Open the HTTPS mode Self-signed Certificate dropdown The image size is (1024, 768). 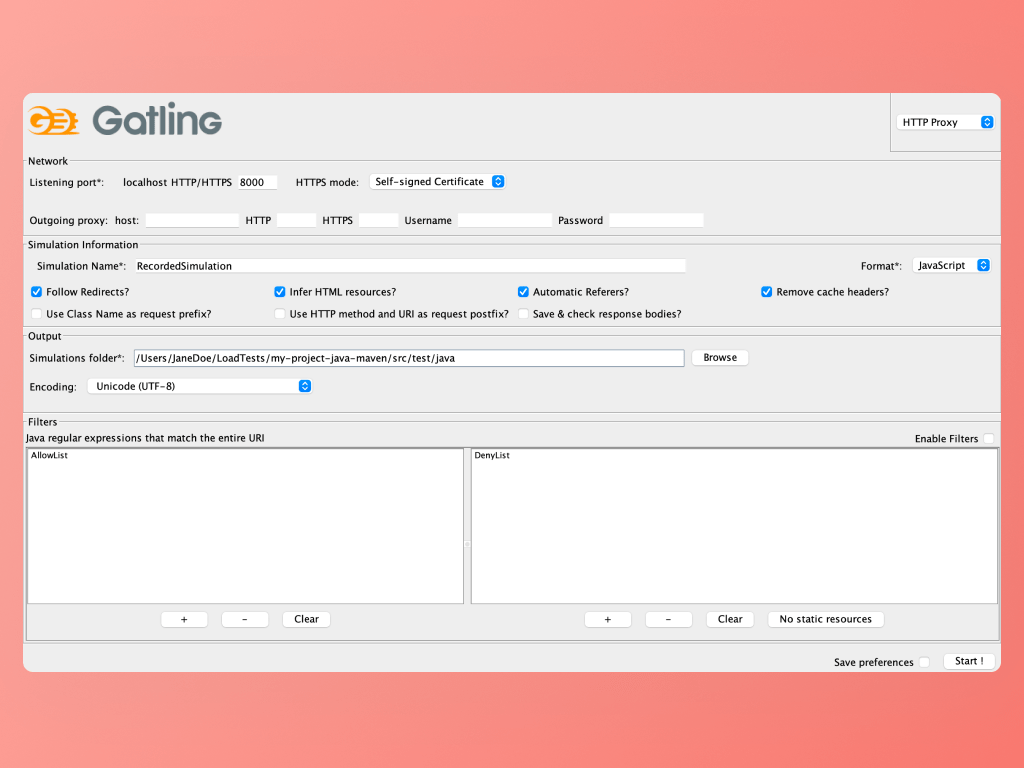click(x=437, y=182)
